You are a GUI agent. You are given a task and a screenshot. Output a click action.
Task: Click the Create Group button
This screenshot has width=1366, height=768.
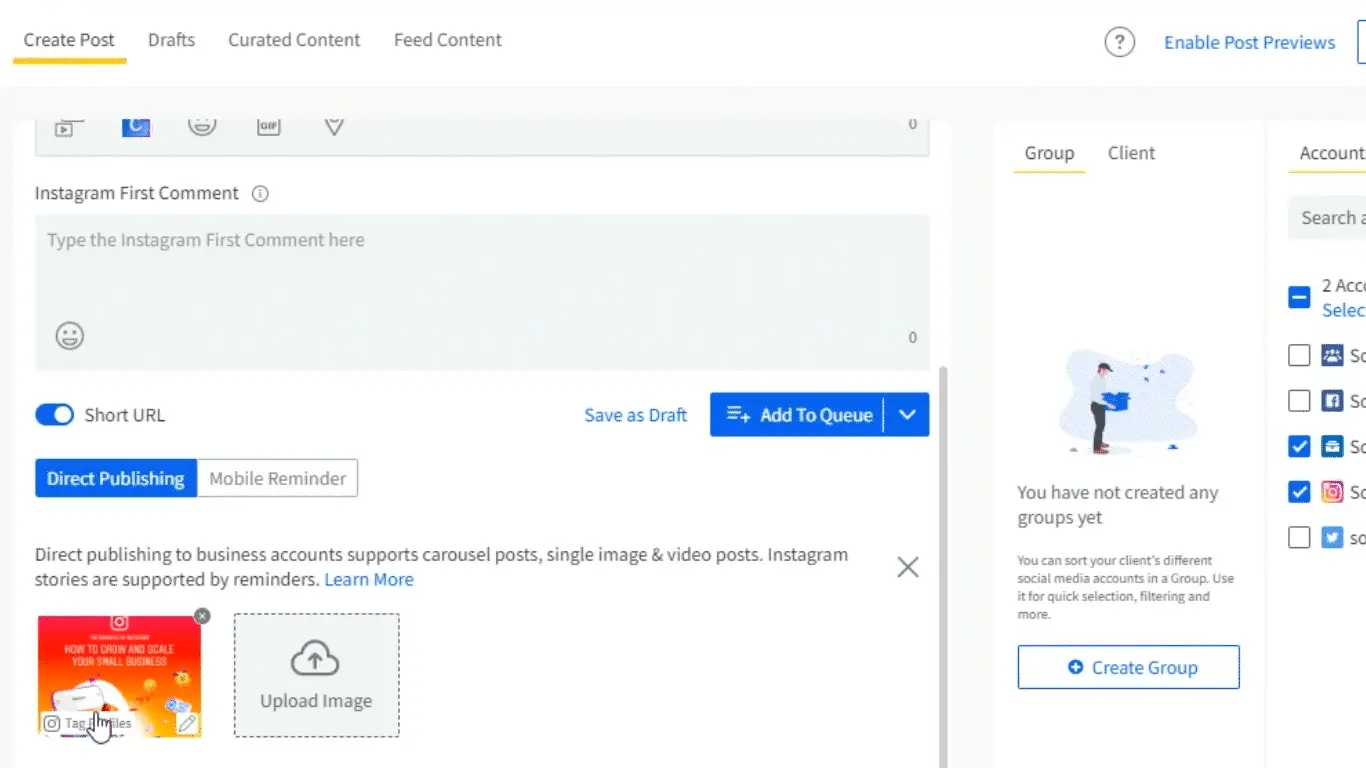point(1128,667)
